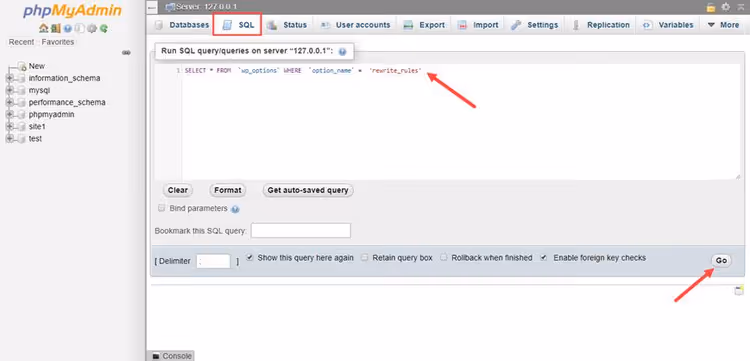Click help icon beside Run SQL query heading
The height and width of the screenshot is (361, 750).
(x=342, y=52)
